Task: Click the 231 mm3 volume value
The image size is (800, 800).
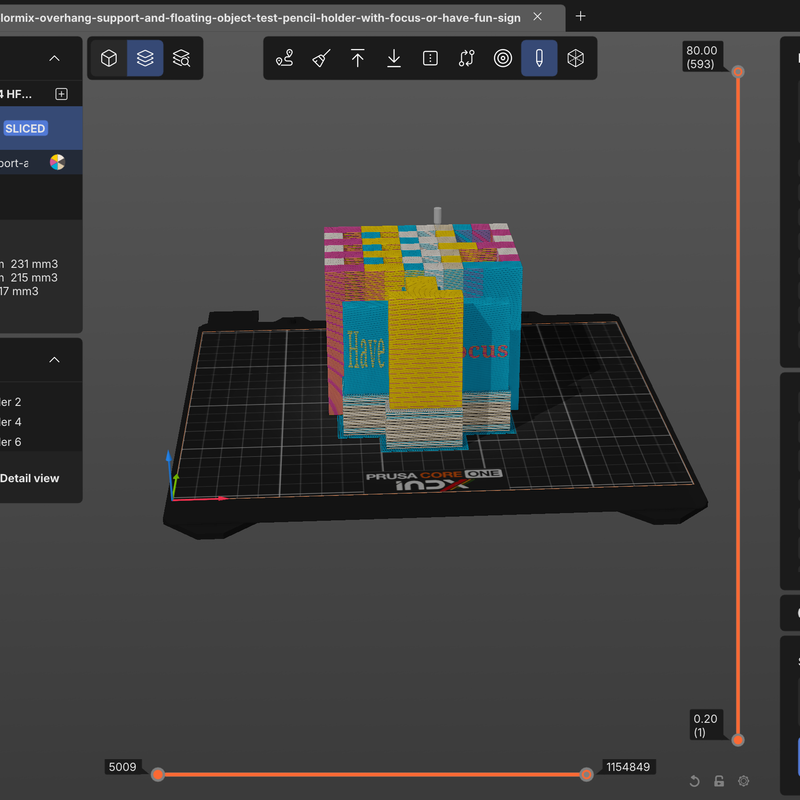Action: 34,264
